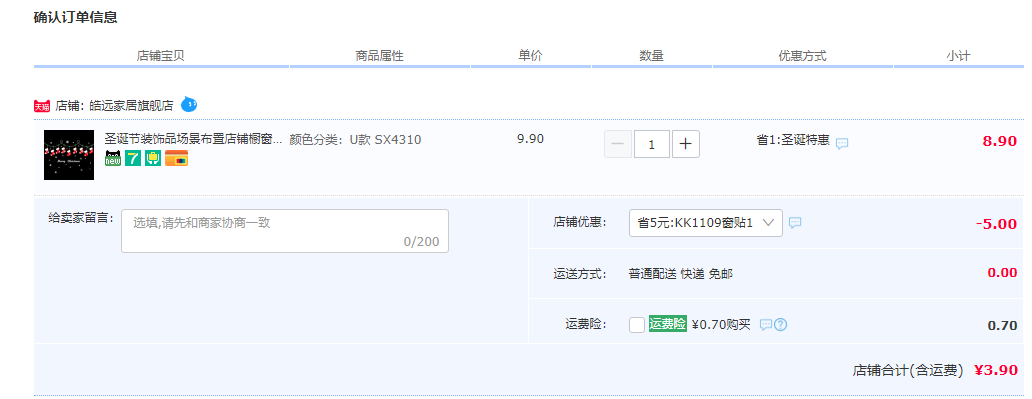Click the seller message text box
Screen dimensions: 1032x399
[285, 231]
